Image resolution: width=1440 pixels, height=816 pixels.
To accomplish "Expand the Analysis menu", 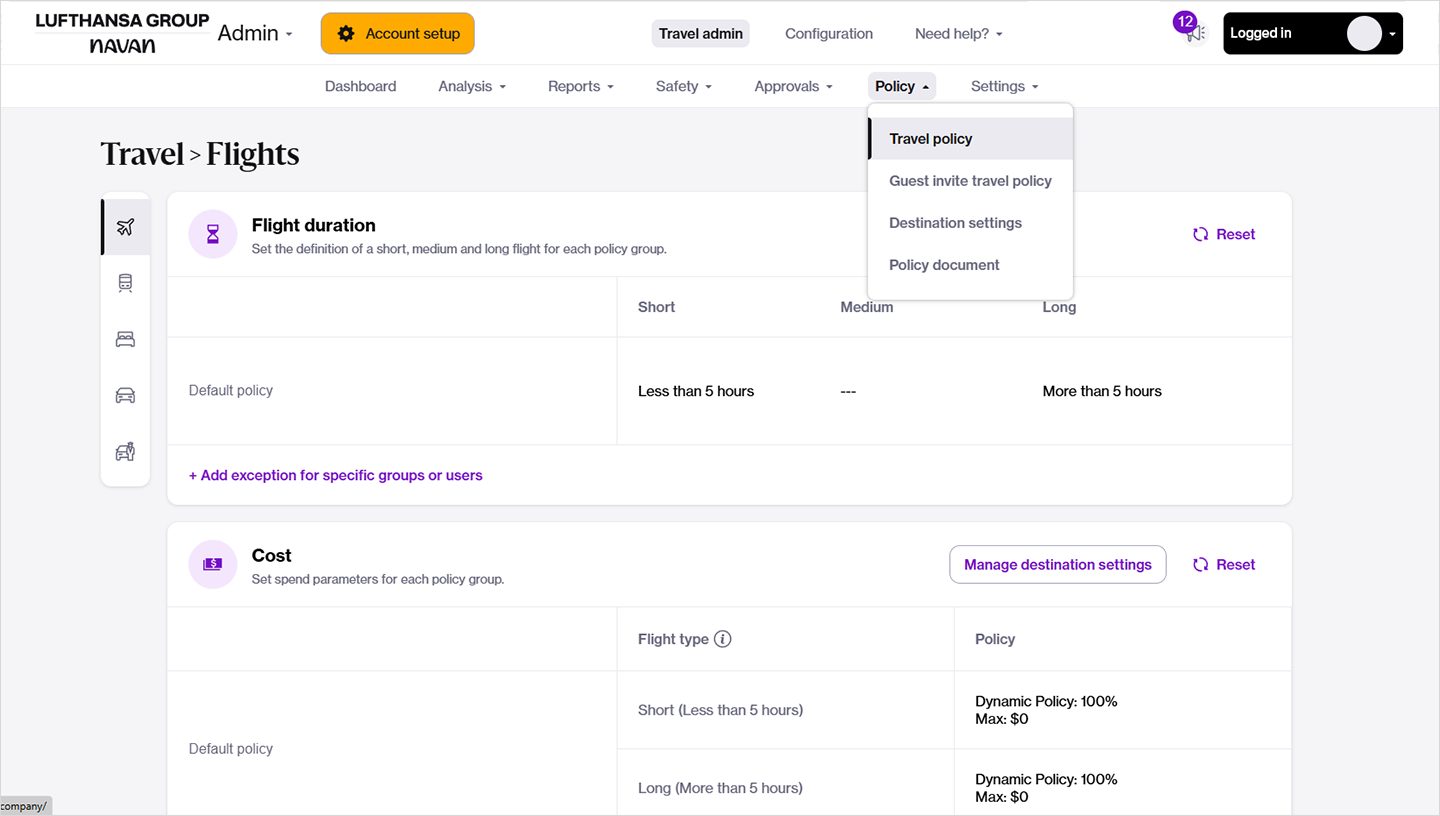I will [x=472, y=86].
